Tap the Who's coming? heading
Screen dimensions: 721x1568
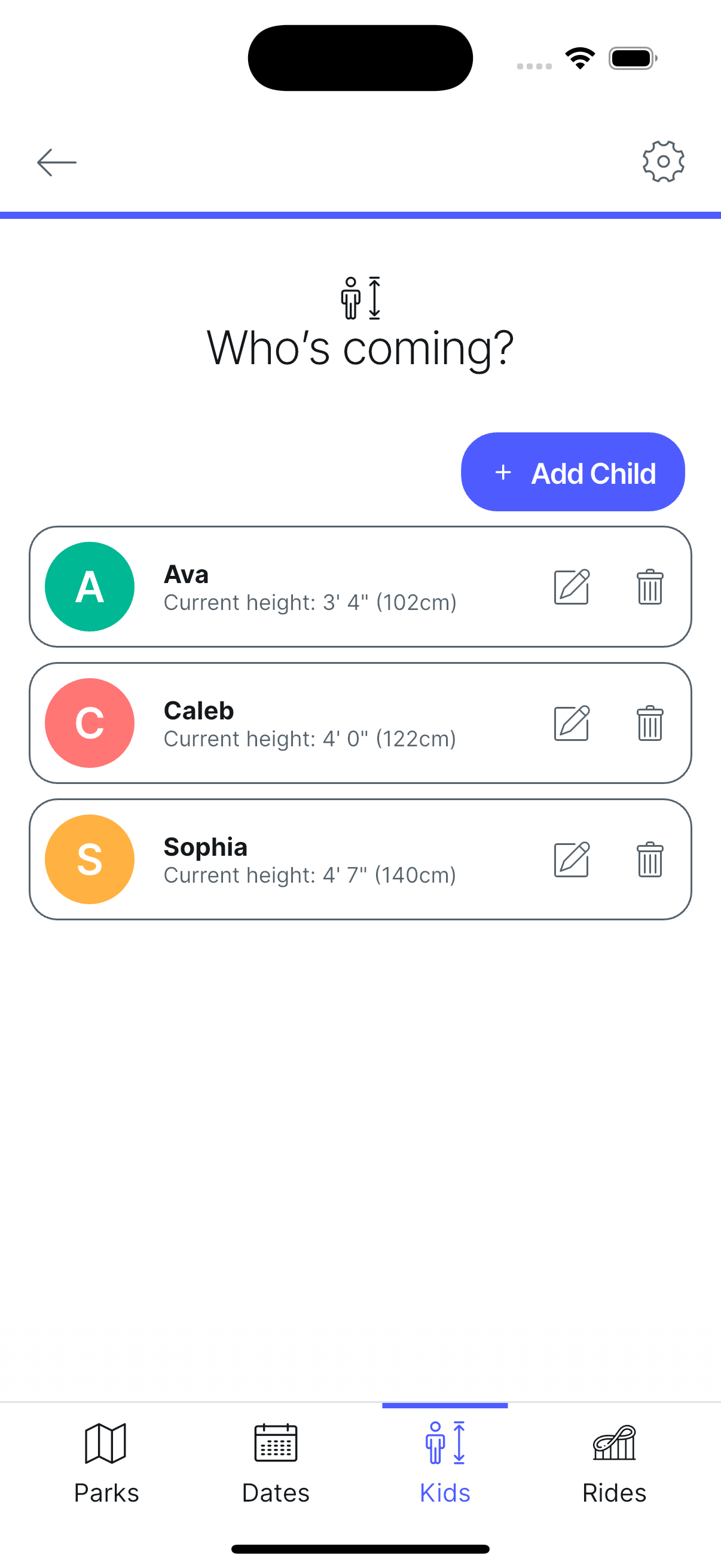coord(360,348)
